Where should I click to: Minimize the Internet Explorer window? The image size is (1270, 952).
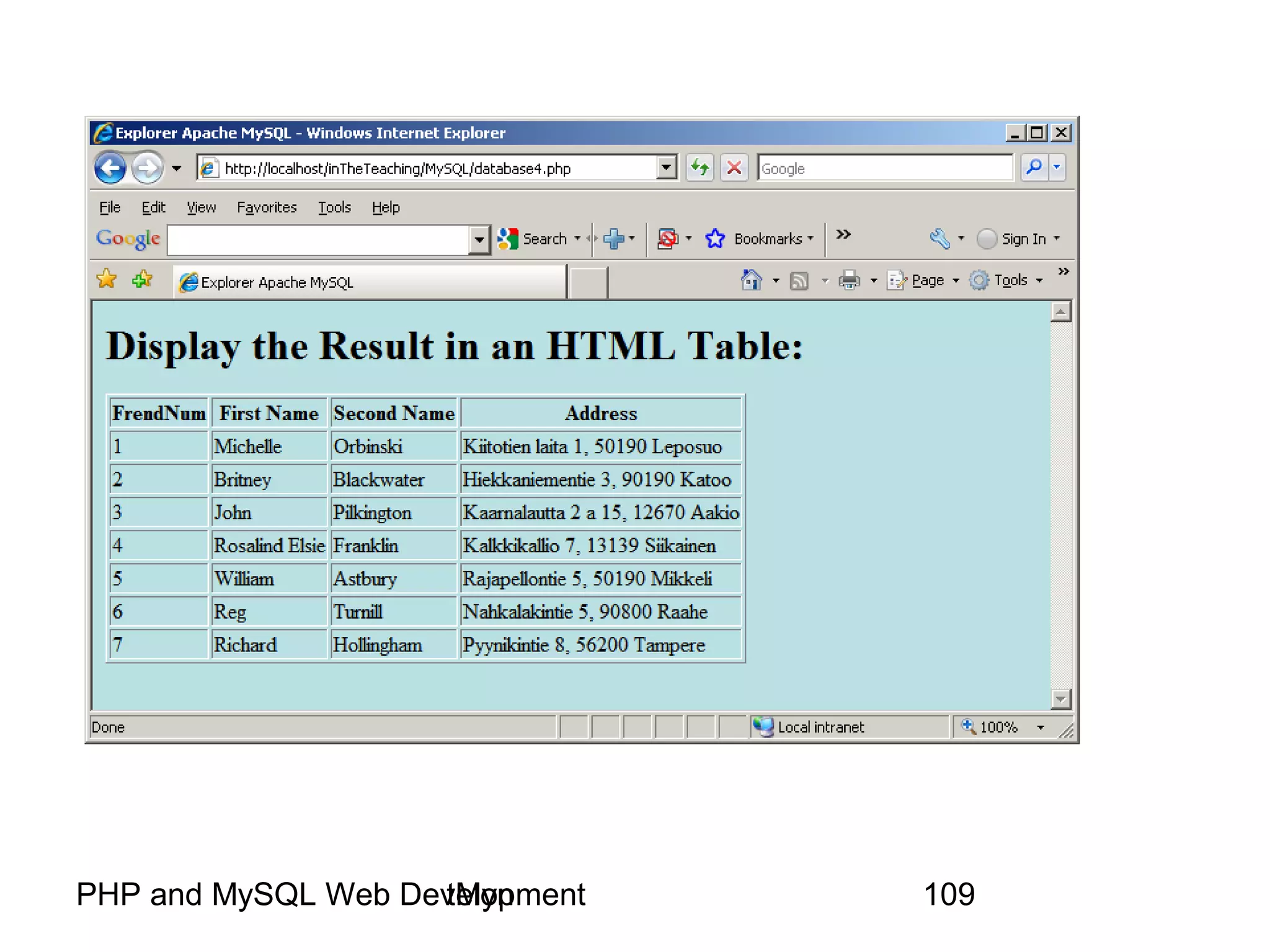pyautogui.click(x=1015, y=133)
